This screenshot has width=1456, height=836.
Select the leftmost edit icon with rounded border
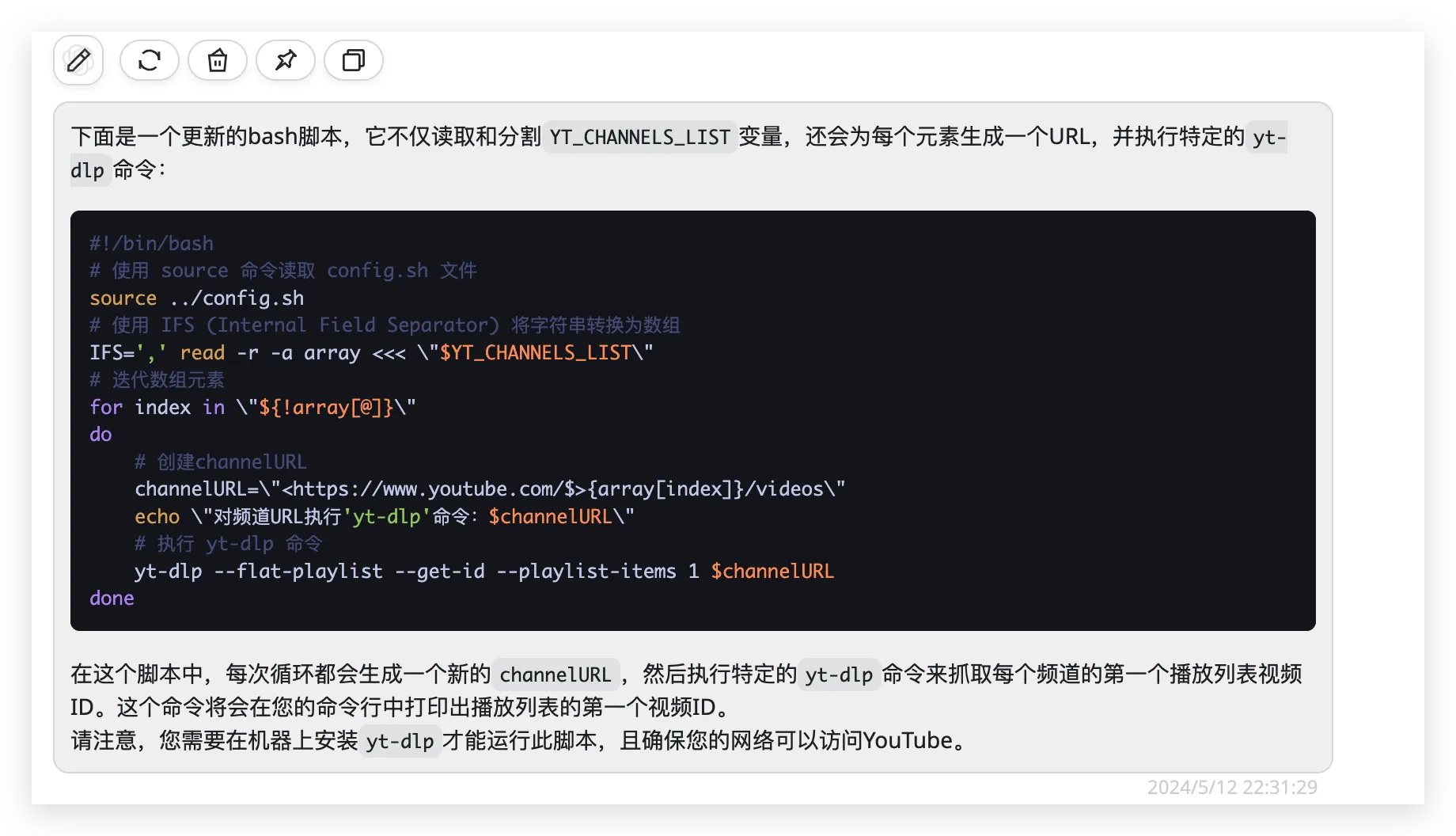[77, 60]
